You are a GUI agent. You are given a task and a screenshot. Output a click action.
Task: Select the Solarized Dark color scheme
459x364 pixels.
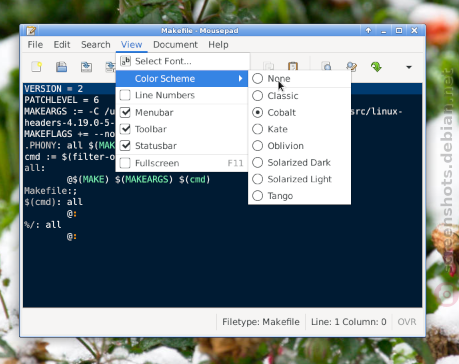pos(299,162)
